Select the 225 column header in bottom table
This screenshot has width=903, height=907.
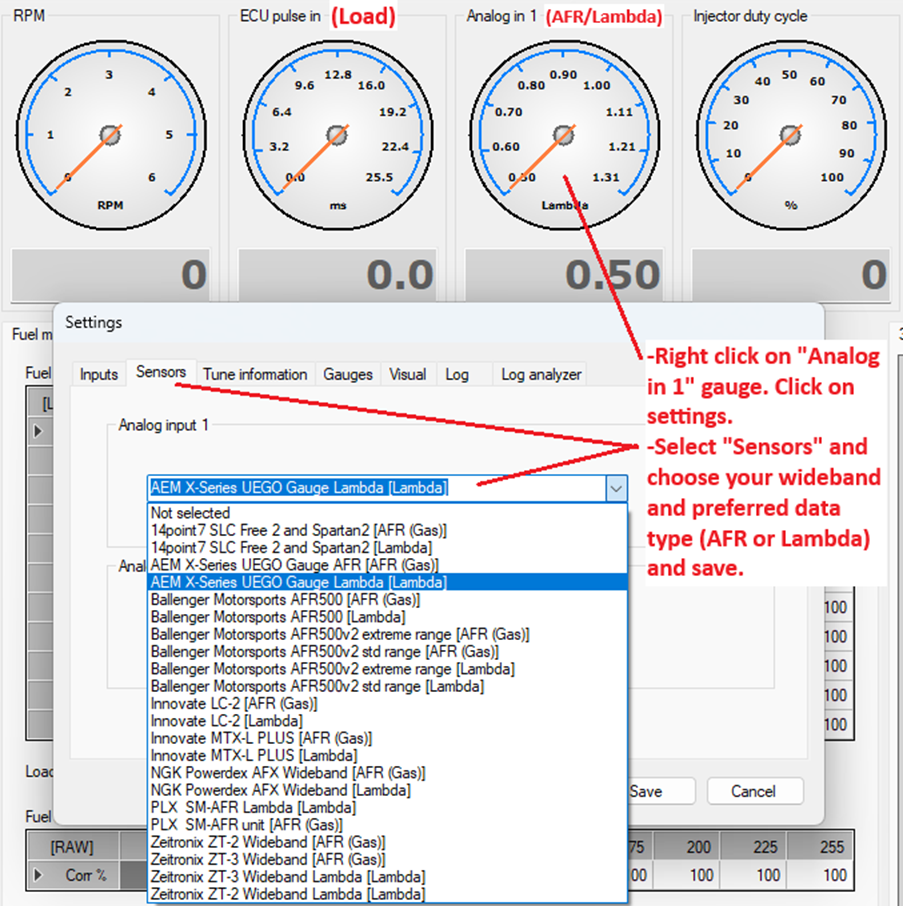(754, 847)
